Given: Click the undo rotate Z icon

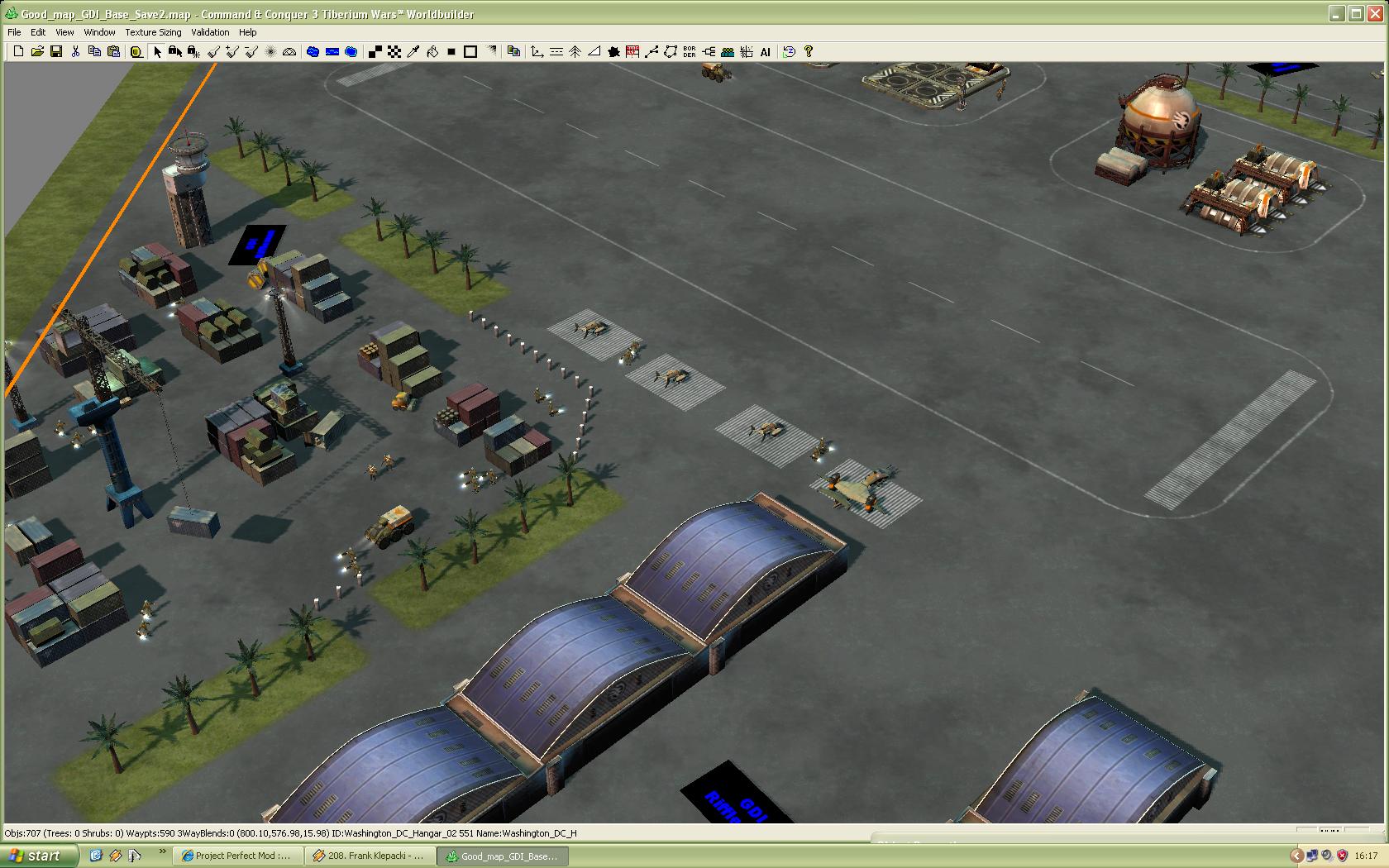Looking at the screenshot, I should click(789, 51).
